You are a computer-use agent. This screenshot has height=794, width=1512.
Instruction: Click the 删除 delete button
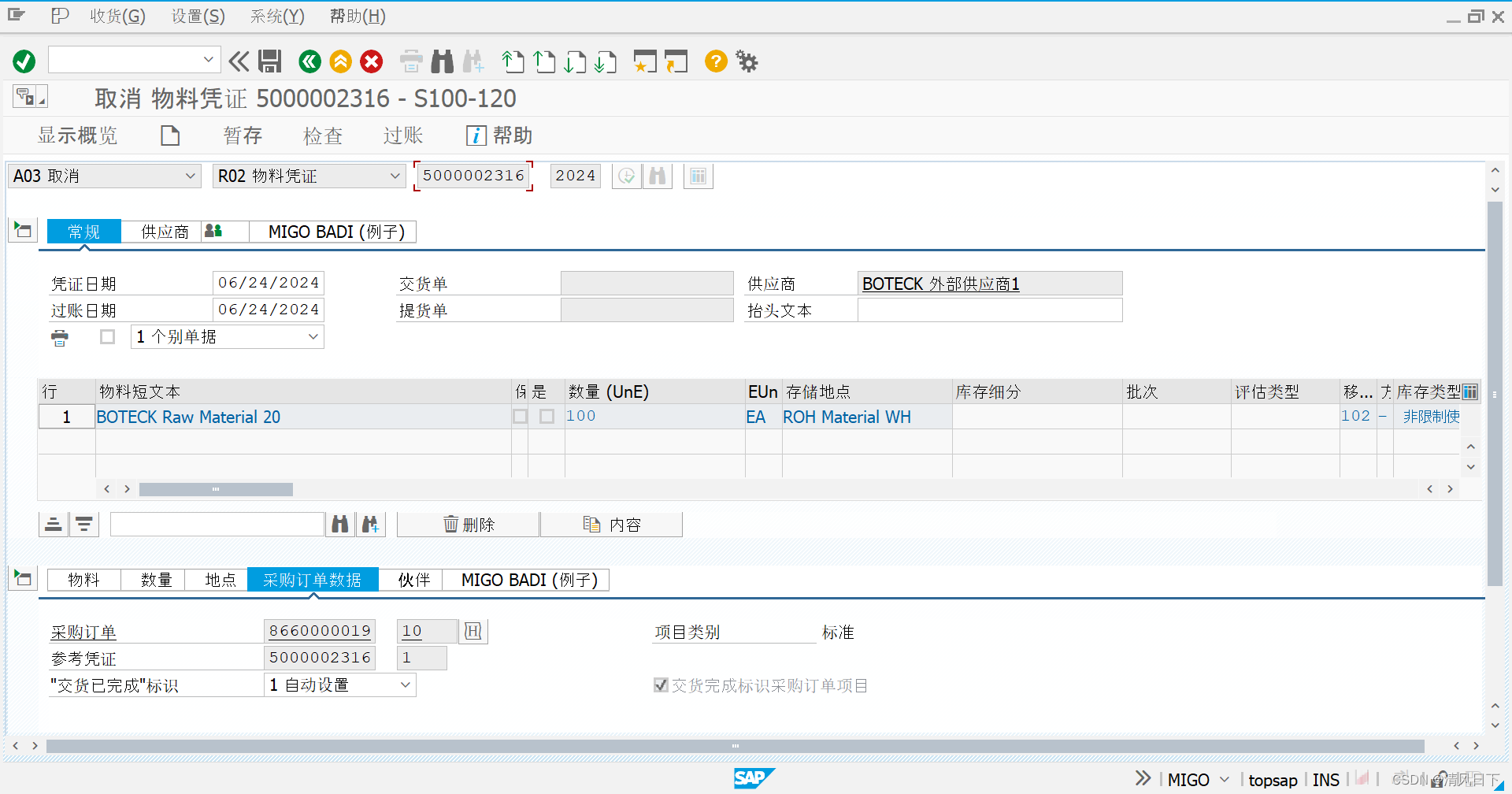[x=469, y=525]
